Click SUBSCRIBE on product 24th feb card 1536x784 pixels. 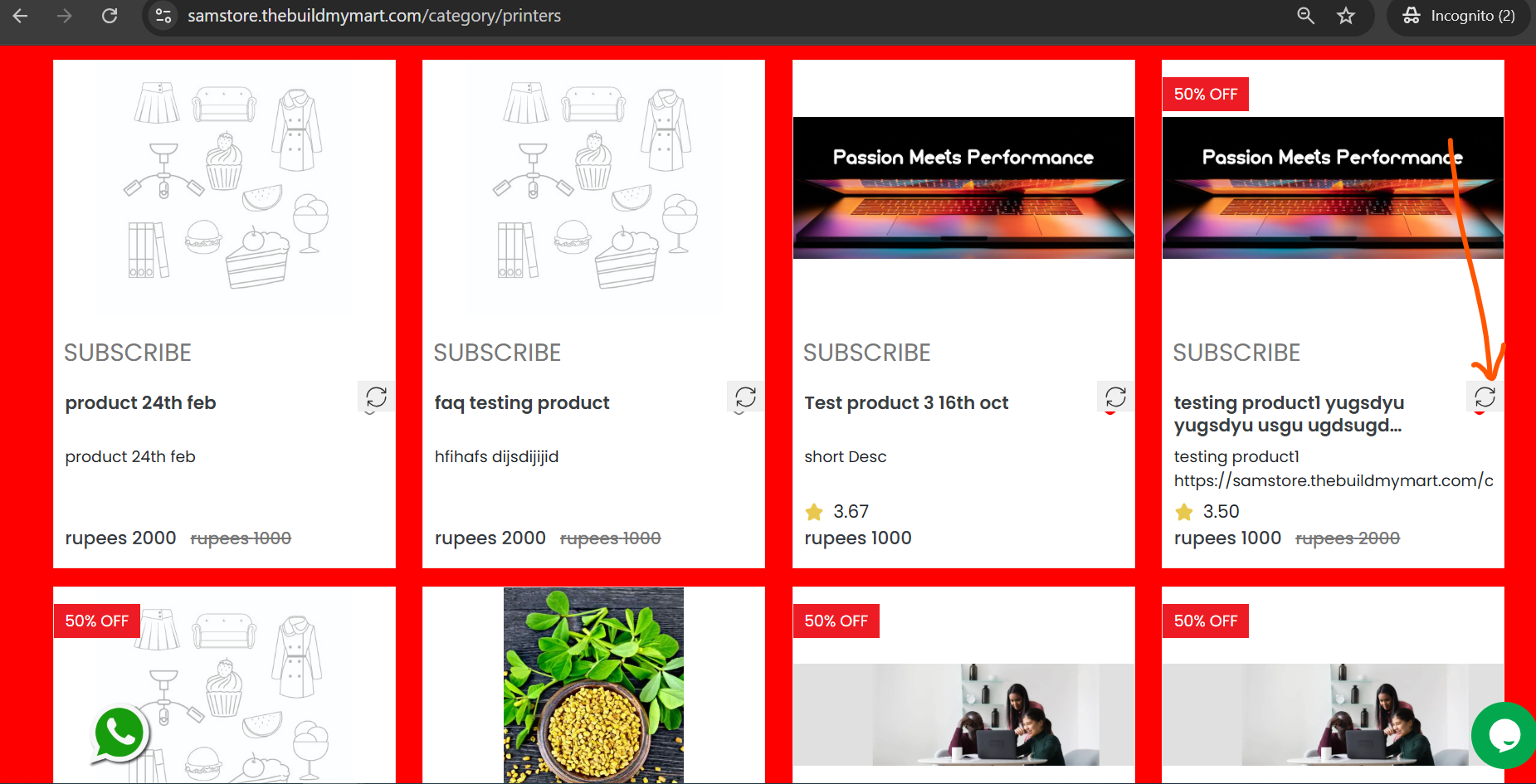128,353
